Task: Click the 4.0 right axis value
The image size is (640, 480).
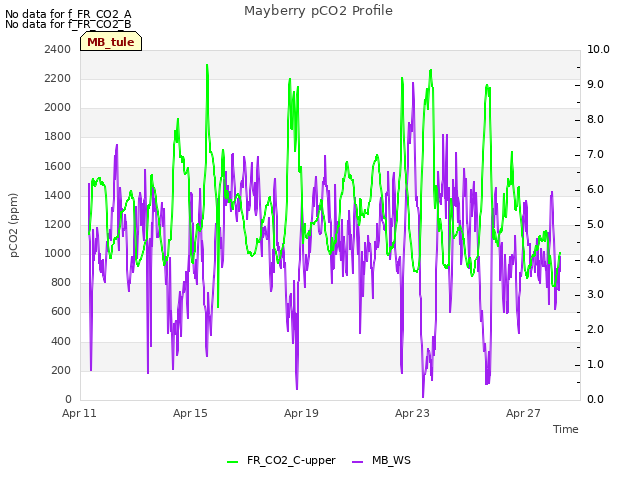Action: tap(595, 260)
